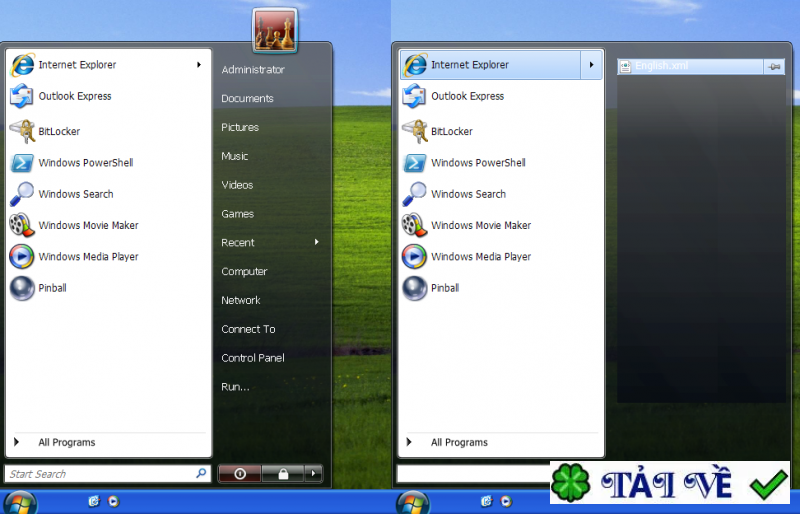Image resolution: width=800 pixels, height=514 pixels.
Task: Select Run... in the Start menu
Action: (235, 387)
